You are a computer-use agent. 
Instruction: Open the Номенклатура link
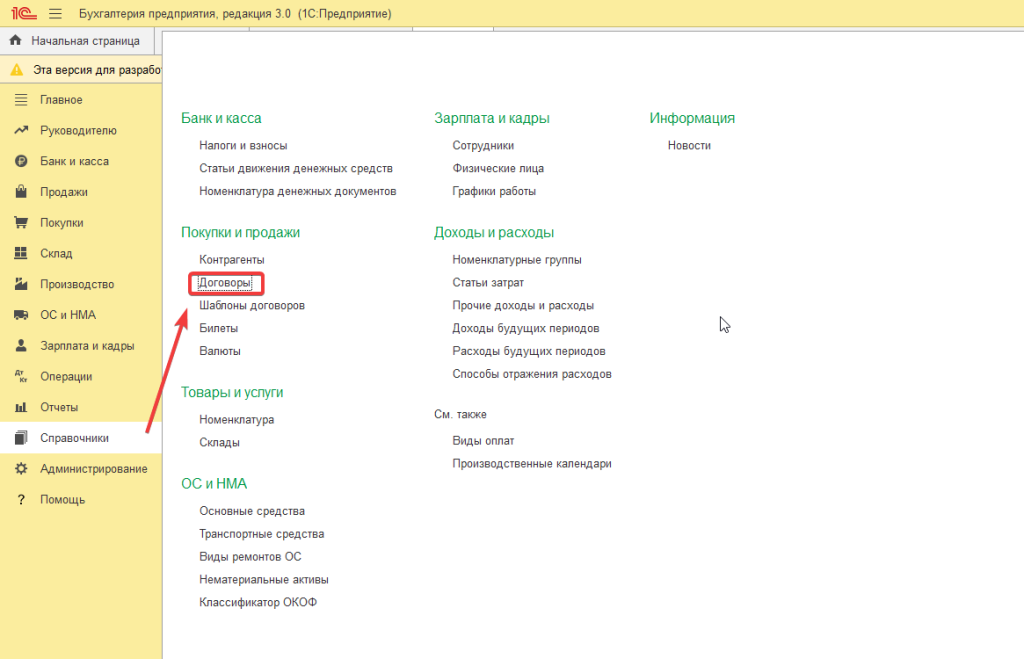(236, 420)
